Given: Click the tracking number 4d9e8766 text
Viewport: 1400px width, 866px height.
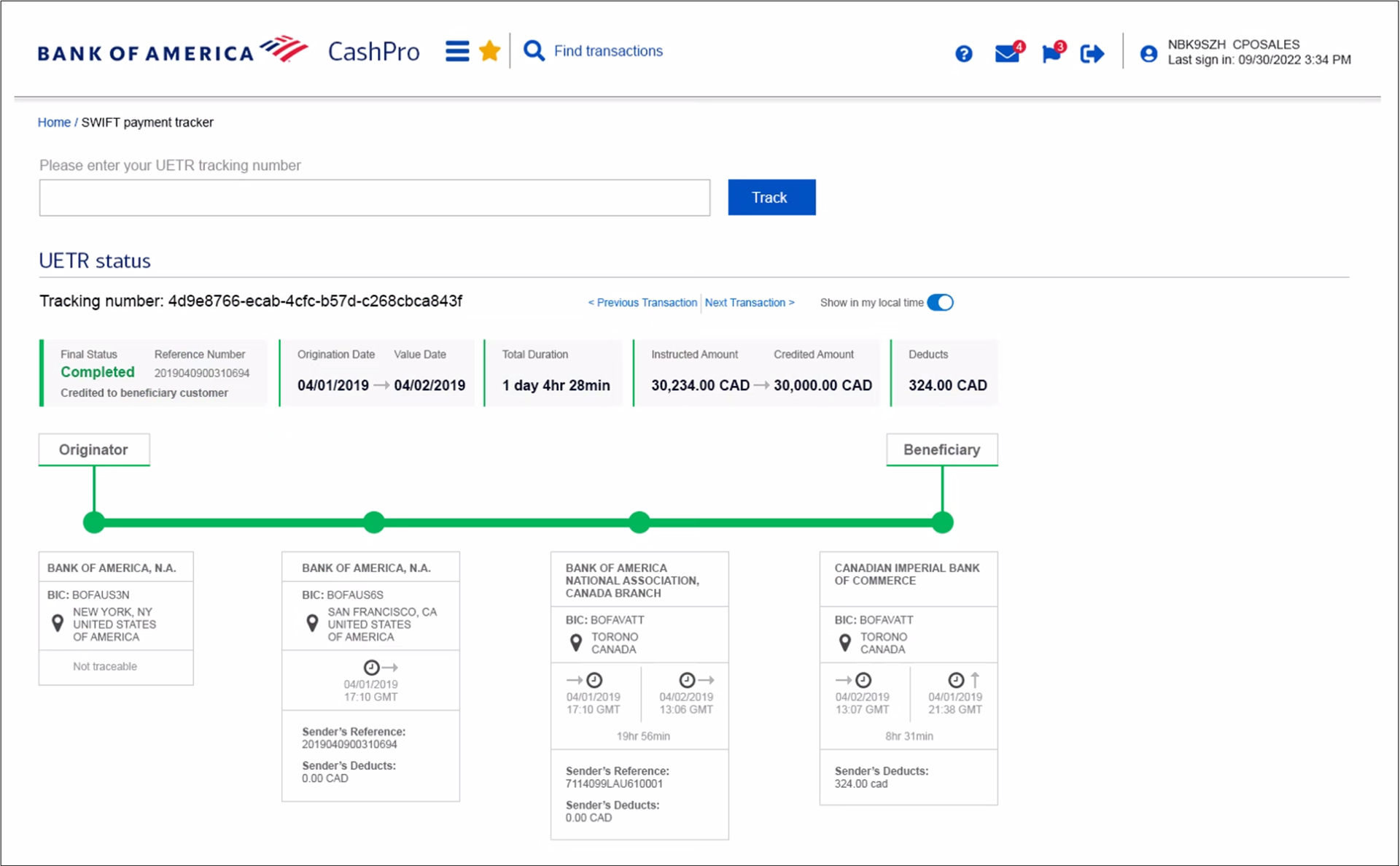Looking at the screenshot, I should 315,301.
